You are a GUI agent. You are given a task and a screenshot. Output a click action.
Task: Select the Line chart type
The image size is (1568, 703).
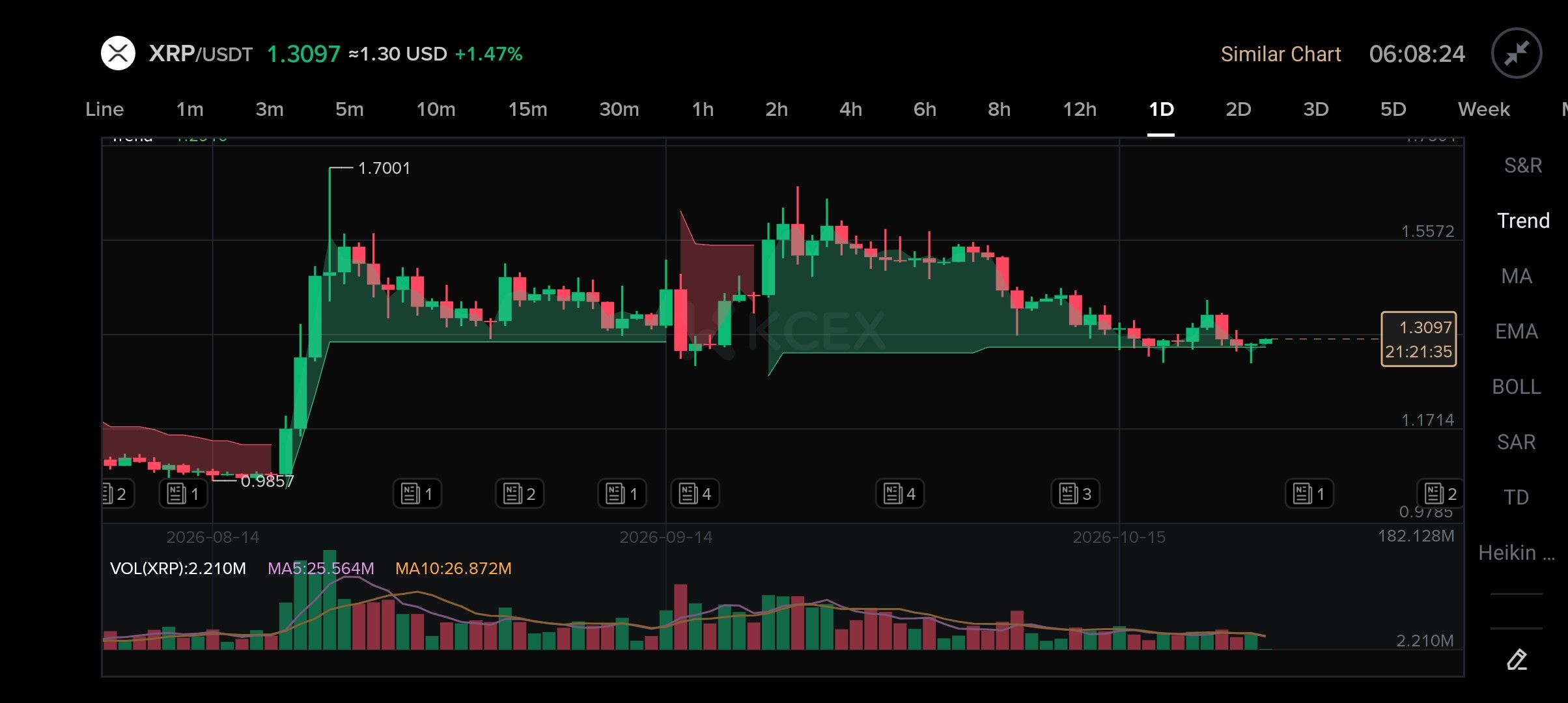tap(105, 109)
